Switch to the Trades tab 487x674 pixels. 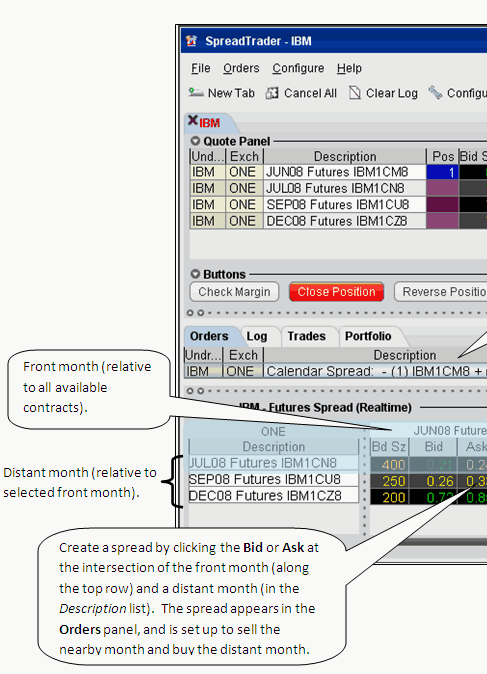[306, 336]
